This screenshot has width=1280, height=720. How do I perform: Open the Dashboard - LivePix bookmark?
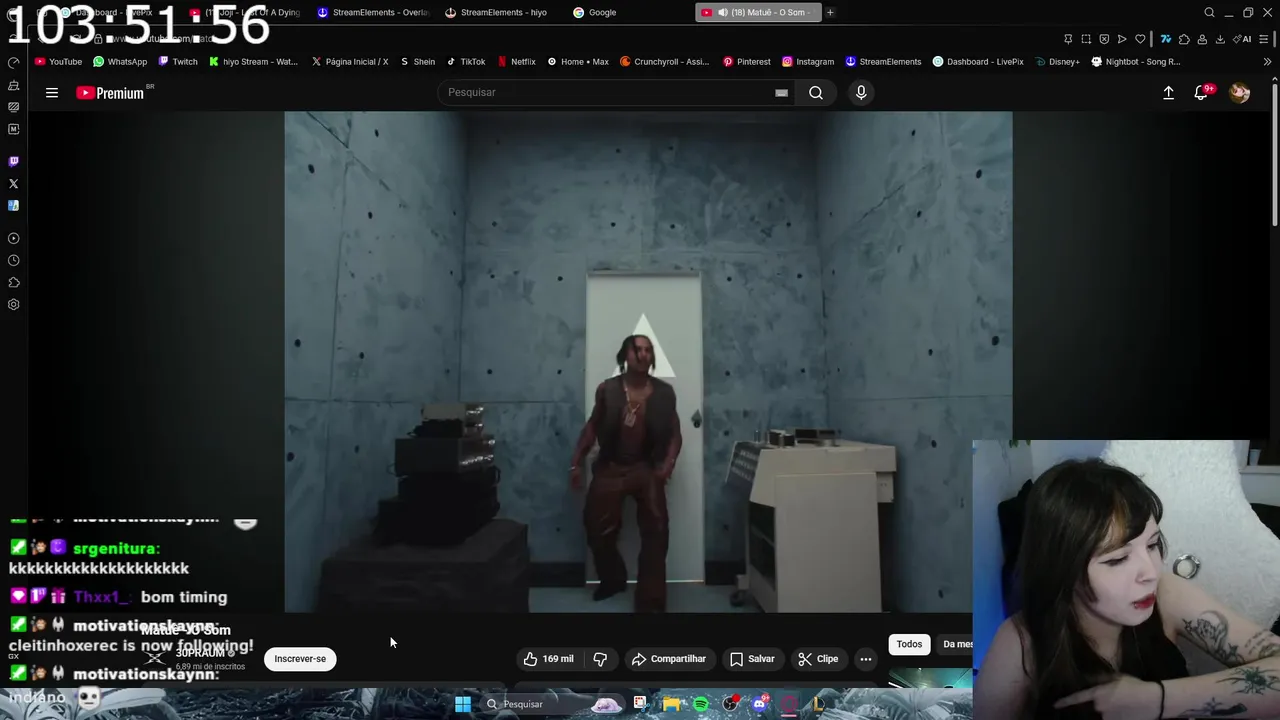(978, 61)
